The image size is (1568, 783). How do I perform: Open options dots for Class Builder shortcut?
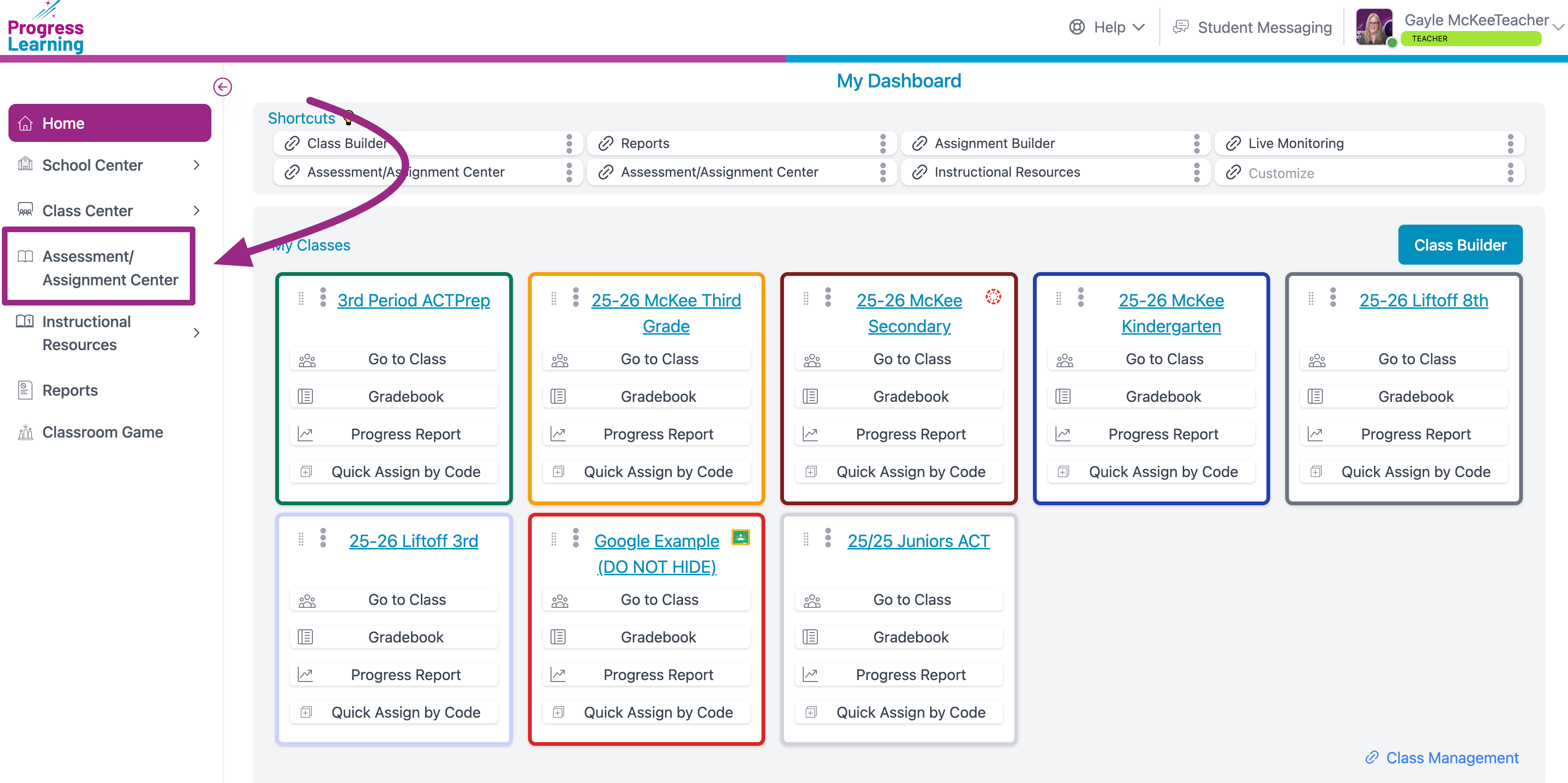pyautogui.click(x=569, y=144)
